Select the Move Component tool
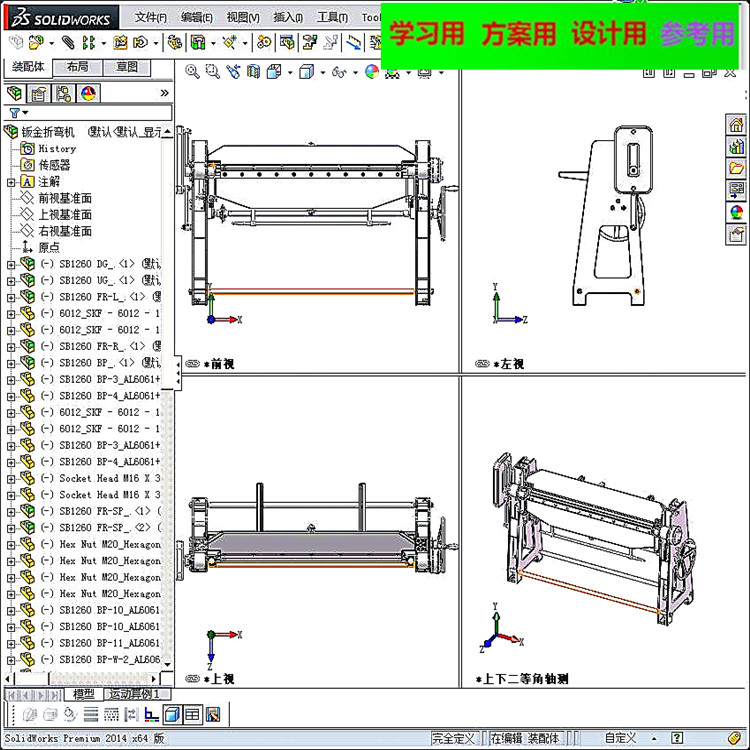 click(x=140, y=43)
